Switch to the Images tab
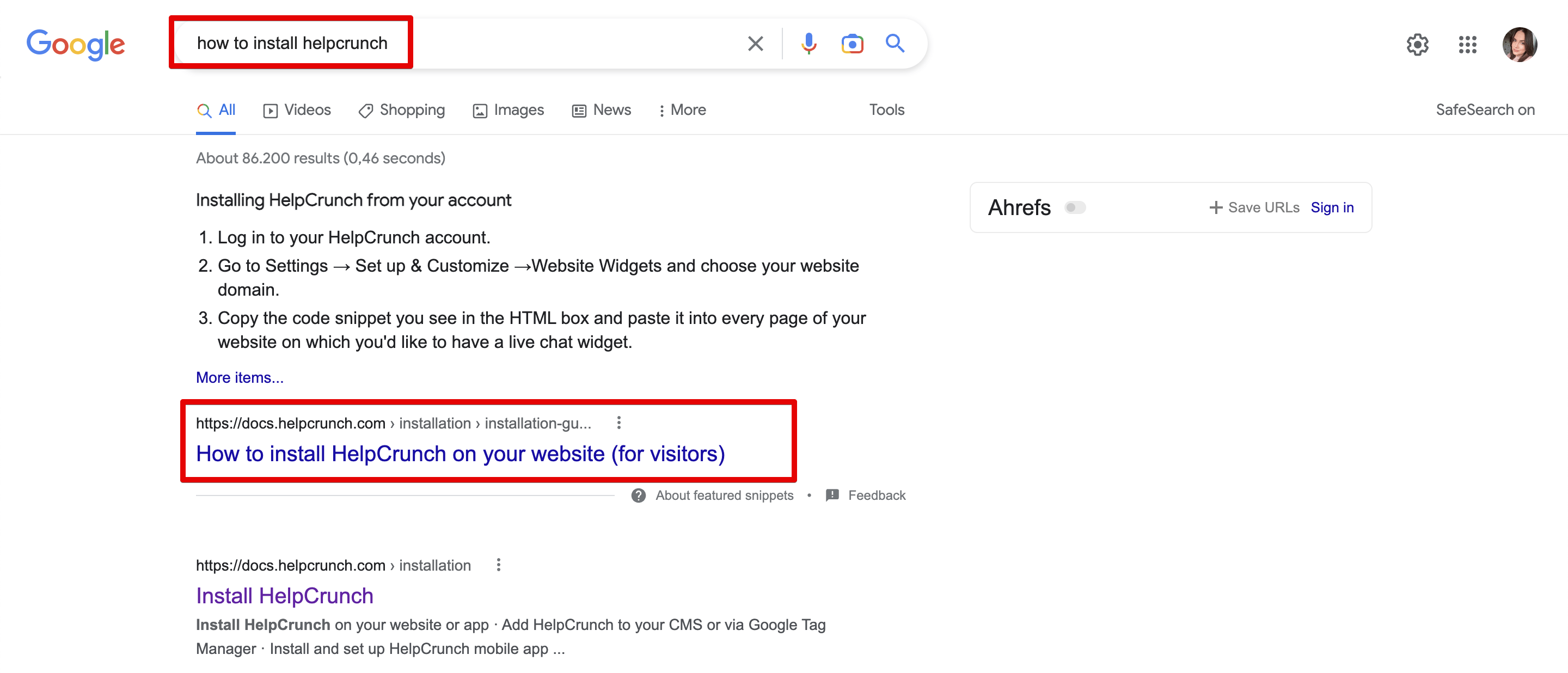The image size is (1568, 673). pos(509,110)
